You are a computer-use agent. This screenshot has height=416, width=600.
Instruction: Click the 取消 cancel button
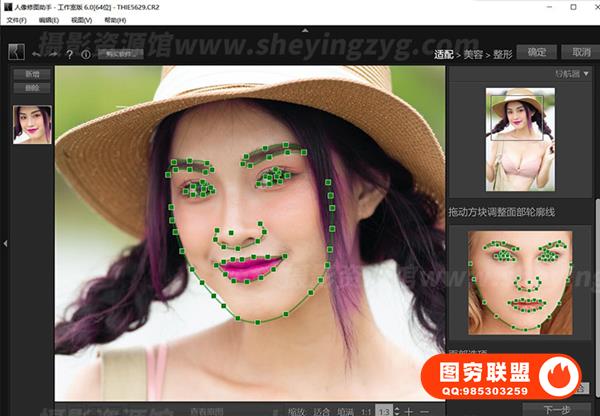[580, 52]
